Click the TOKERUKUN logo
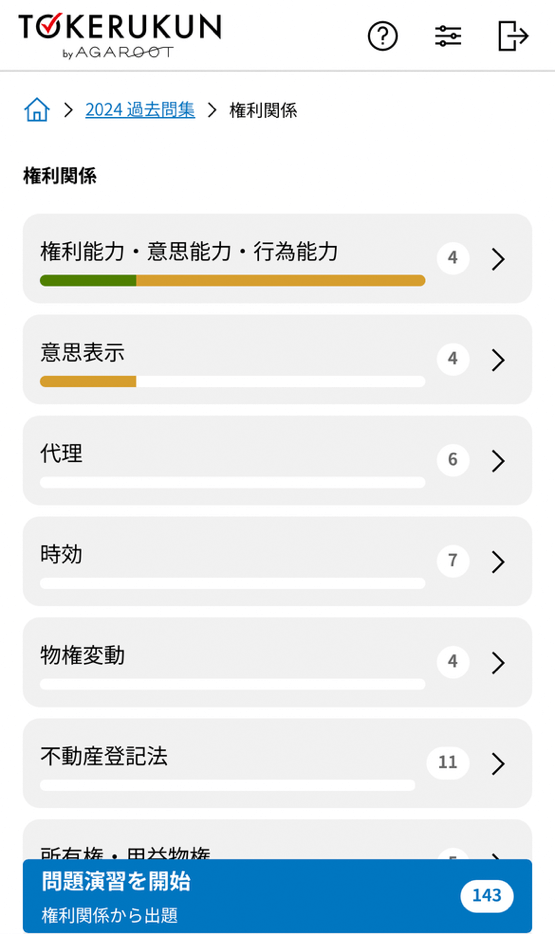This screenshot has height=934, width=555. click(120, 36)
